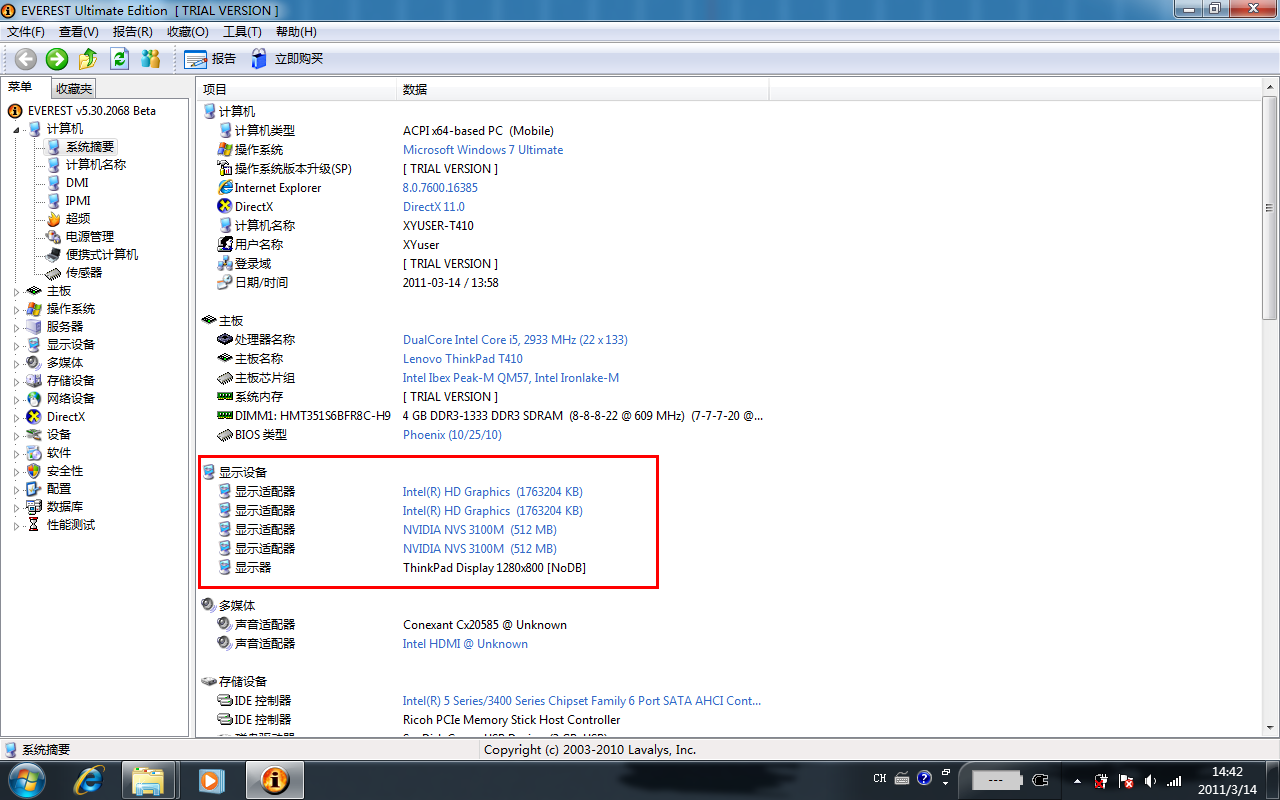
Task: Open the 8.0.7600.16385 Internet Explorer link
Action: point(440,188)
